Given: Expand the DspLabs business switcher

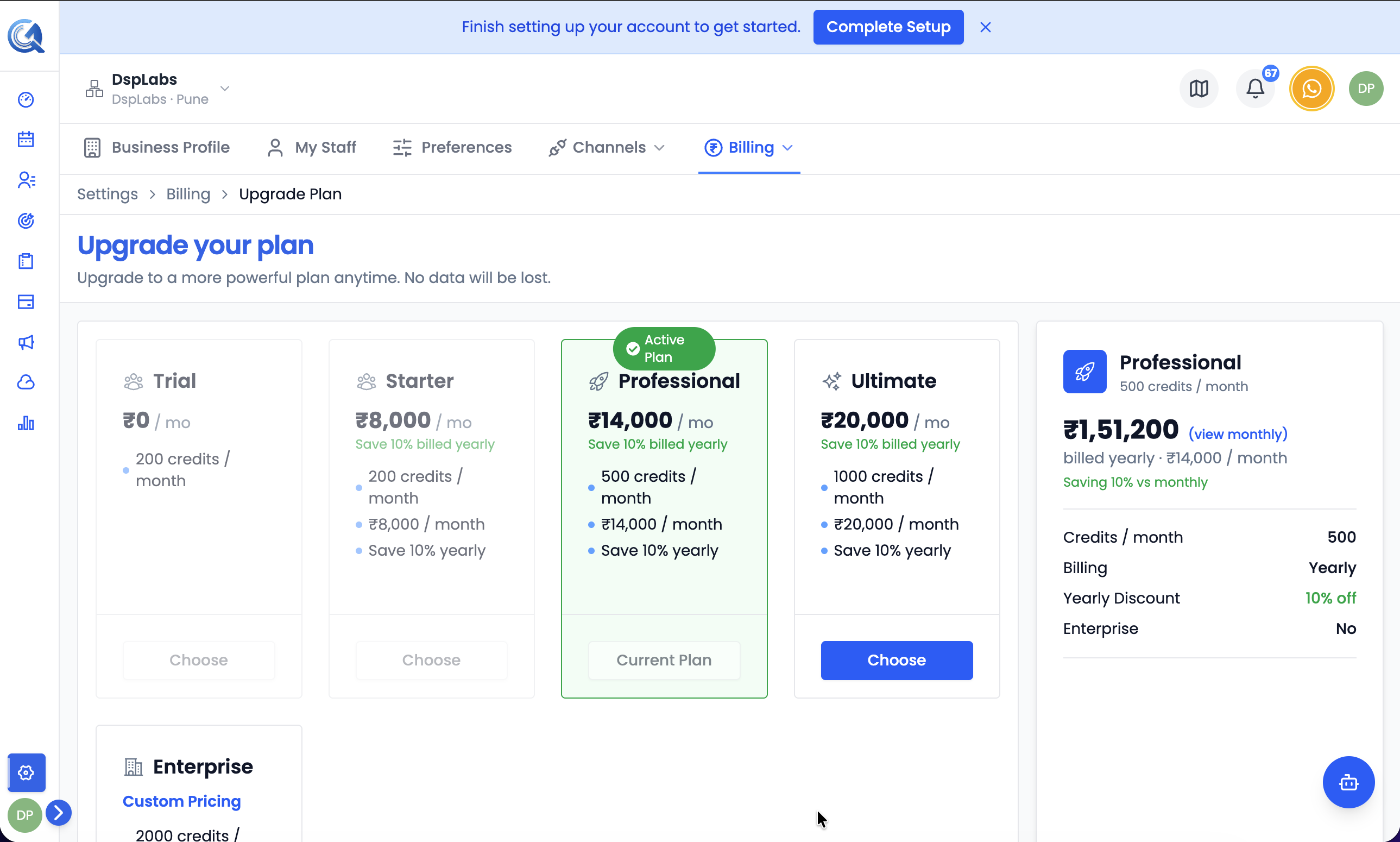Looking at the screenshot, I should 157,89.
